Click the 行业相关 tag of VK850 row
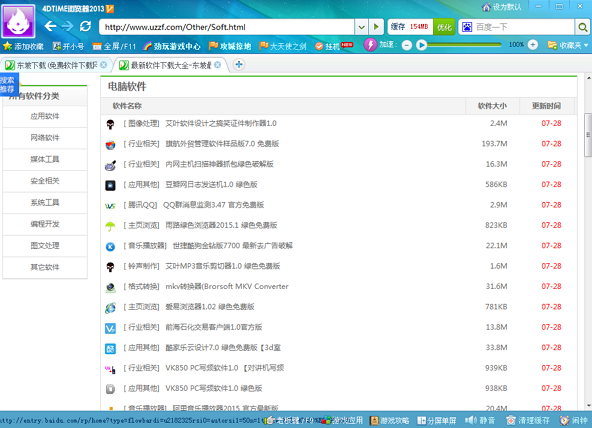This screenshot has width=592, height=428. [142, 368]
